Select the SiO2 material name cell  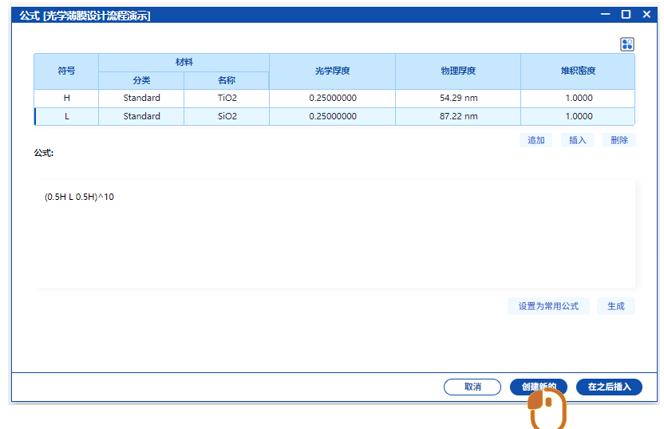tap(227, 116)
